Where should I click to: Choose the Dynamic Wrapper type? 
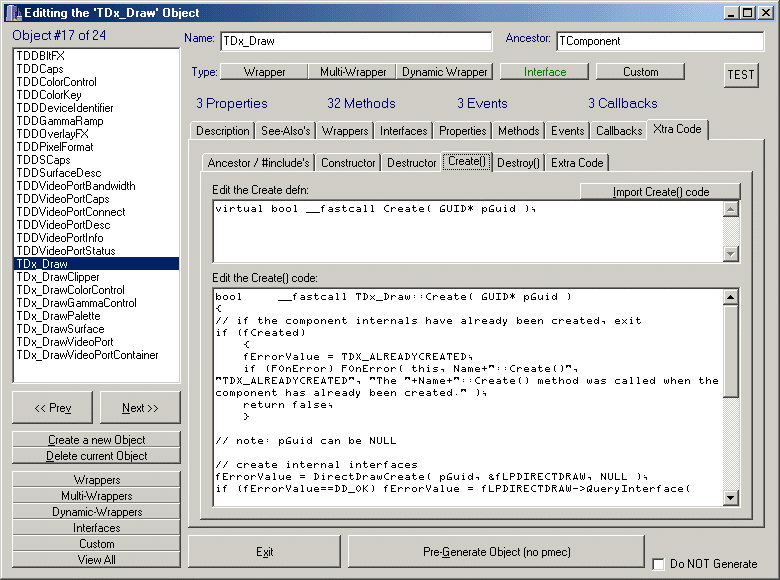(x=445, y=72)
